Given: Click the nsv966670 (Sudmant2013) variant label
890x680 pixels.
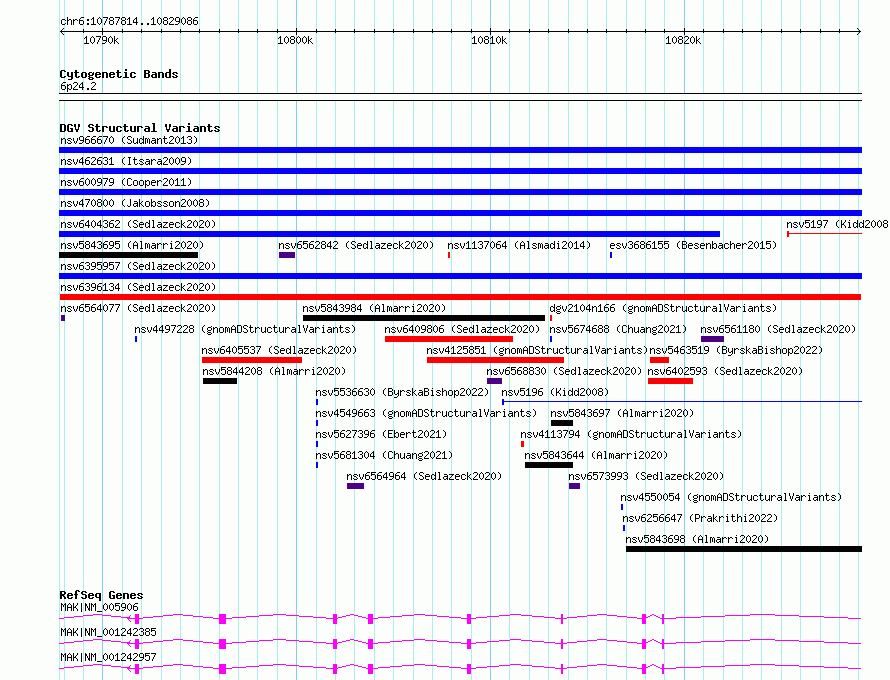Looking at the screenshot, I should pos(129,140).
